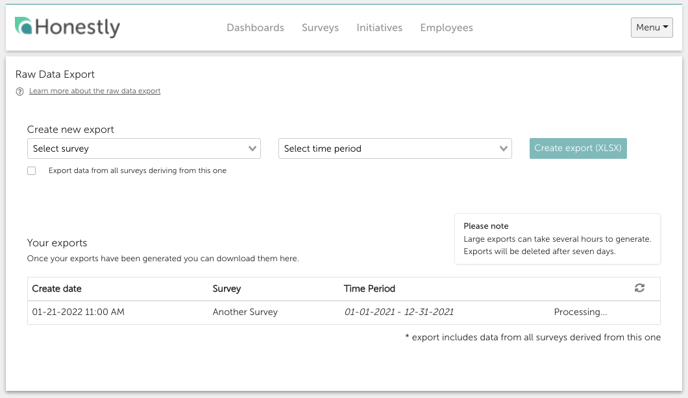The image size is (688, 398).
Task: Click the help question mark icon
Action: (20, 91)
